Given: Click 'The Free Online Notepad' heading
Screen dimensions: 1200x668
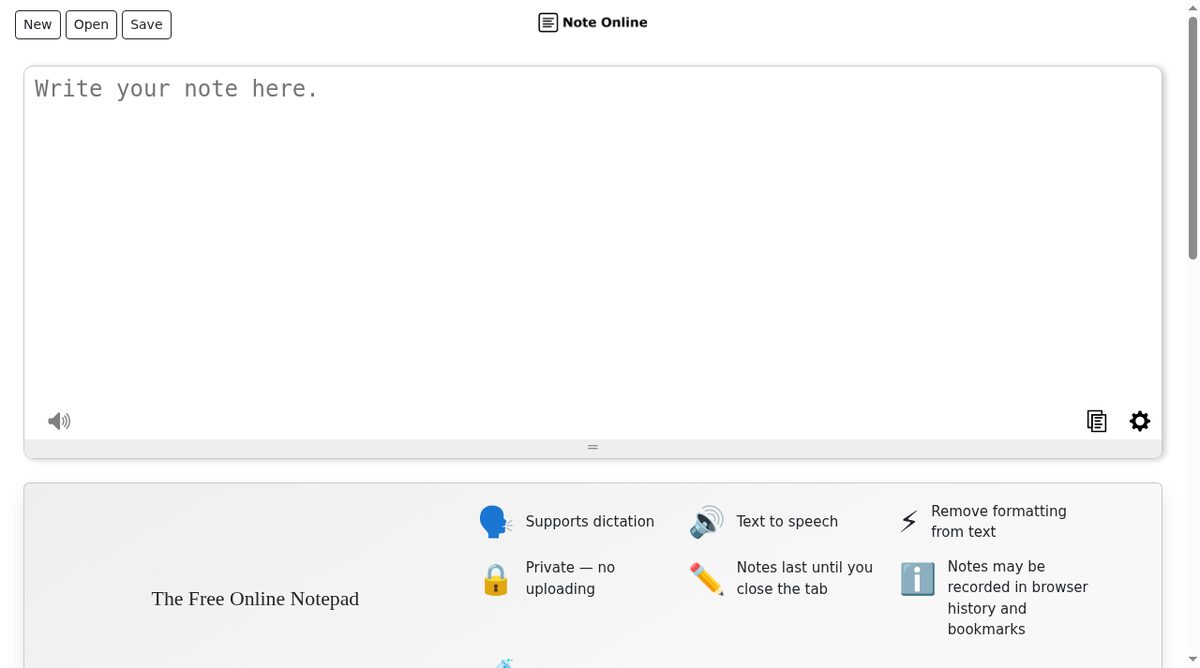Looking at the screenshot, I should tap(255, 599).
